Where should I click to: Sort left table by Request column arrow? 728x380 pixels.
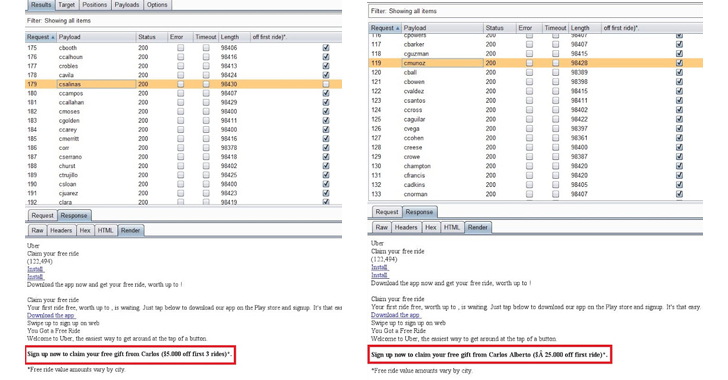pyautogui.click(x=53, y=37)
